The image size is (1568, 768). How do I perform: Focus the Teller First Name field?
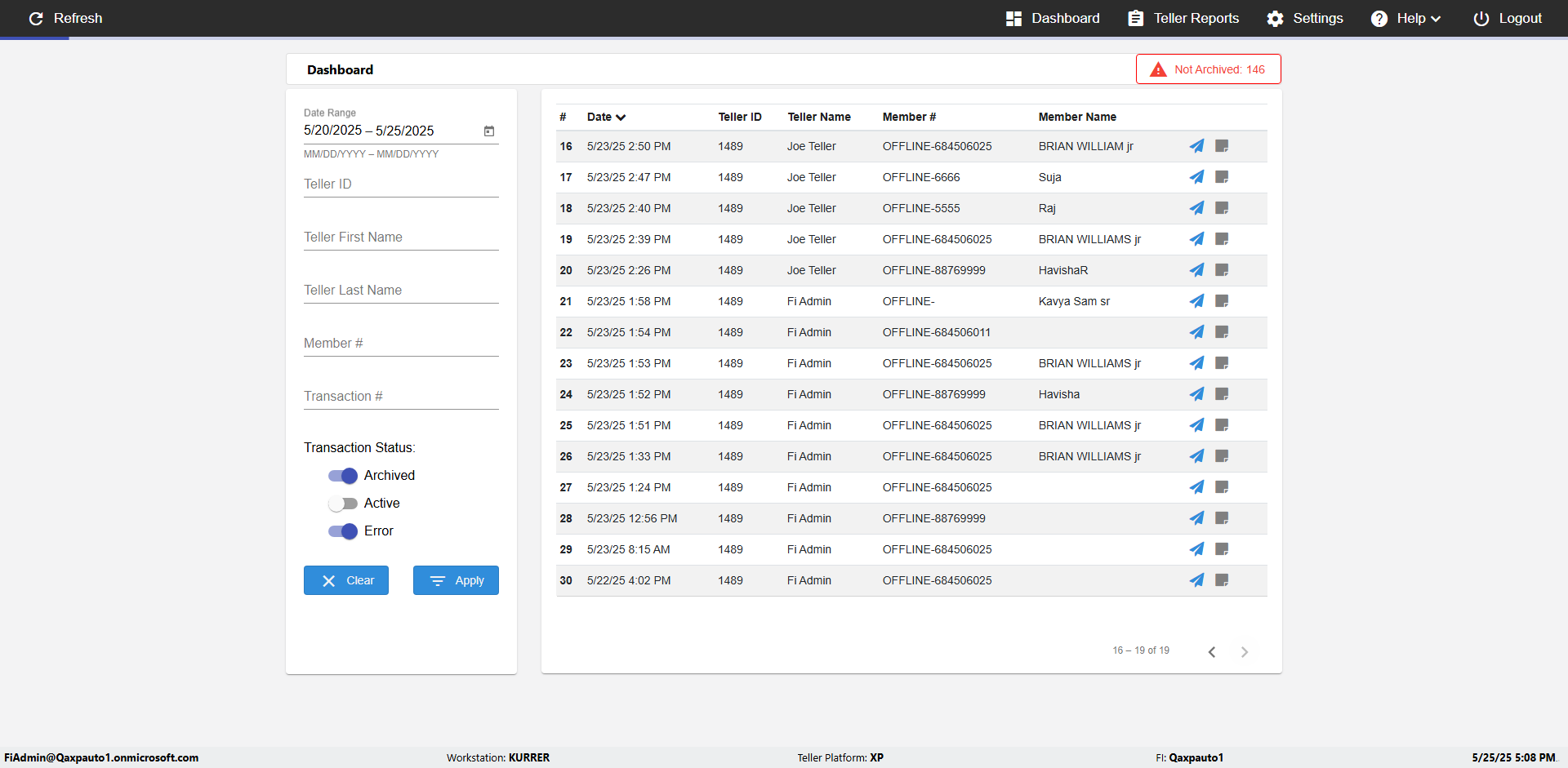click(401, 238)
